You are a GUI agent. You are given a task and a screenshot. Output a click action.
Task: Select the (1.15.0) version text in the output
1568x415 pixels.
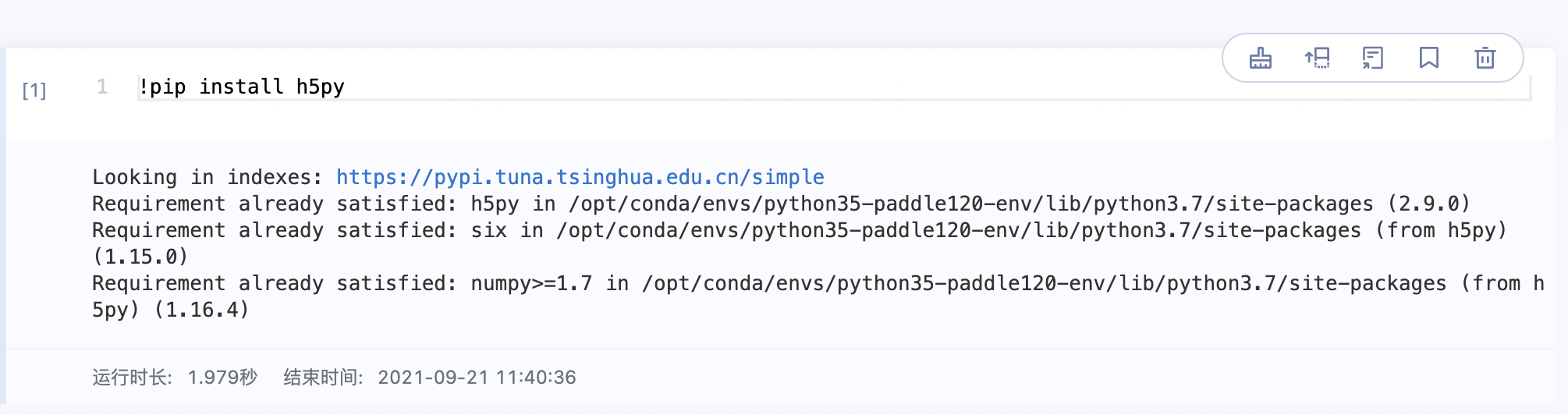pyautogui.click(x=140, y=257)
